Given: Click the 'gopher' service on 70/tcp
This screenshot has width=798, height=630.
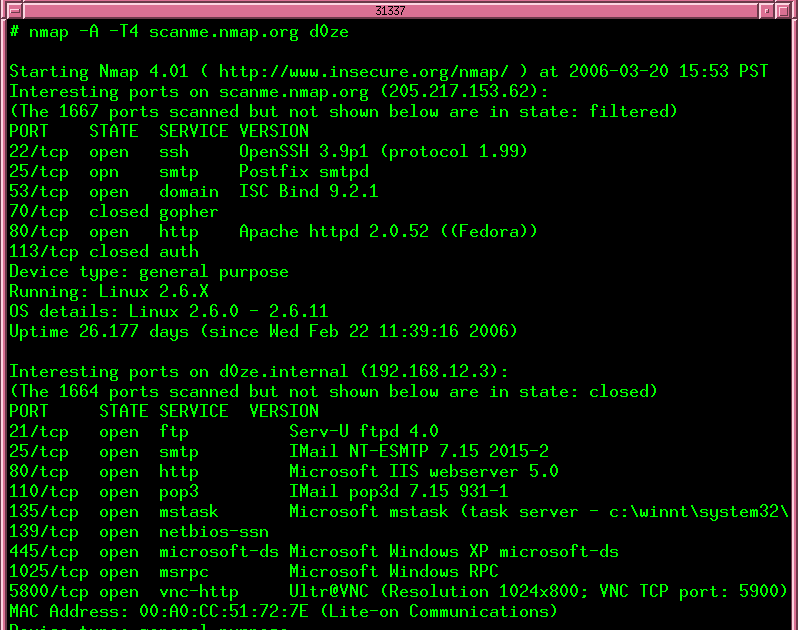Looking at the screenshot, I should pyautogui.click(x=189, y=212).
